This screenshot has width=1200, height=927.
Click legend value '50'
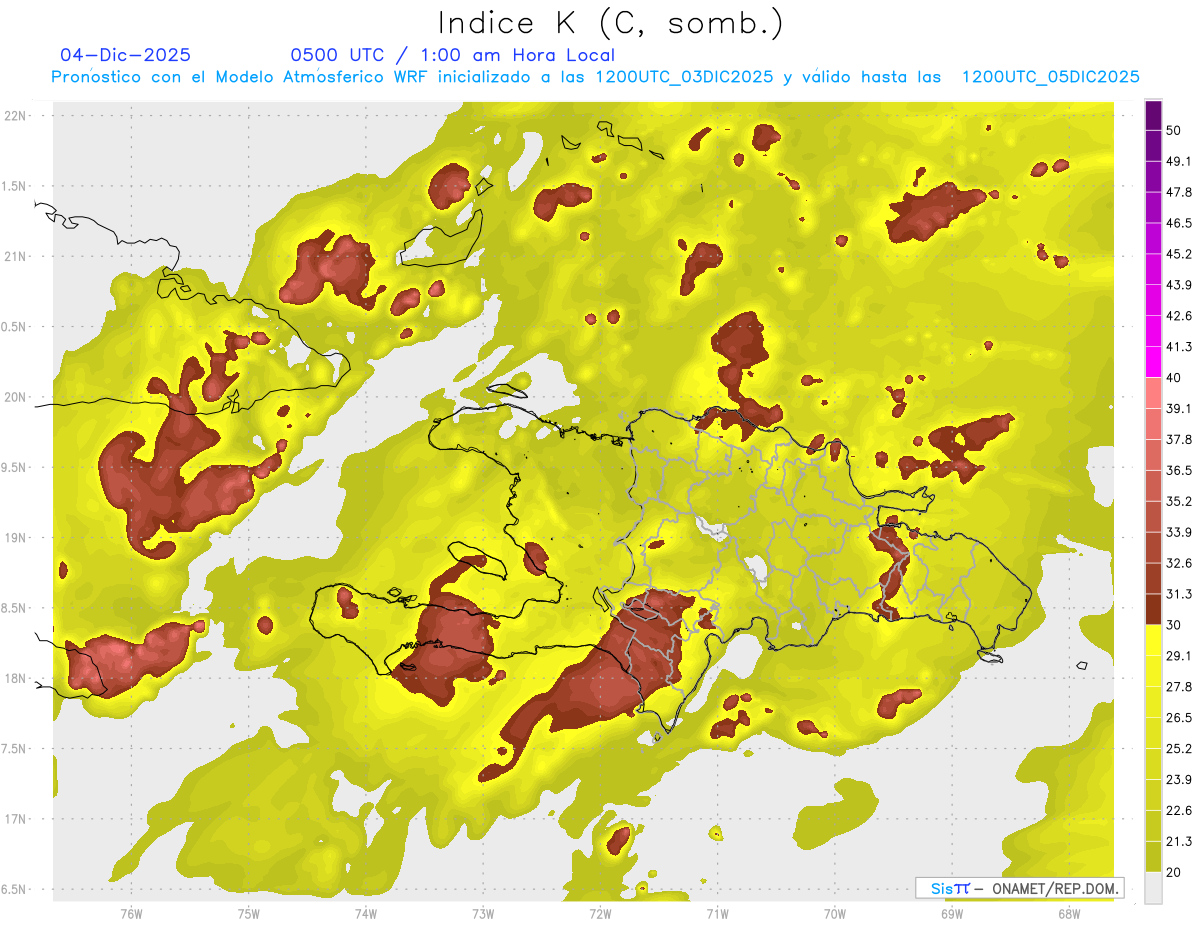pyautogui.click(x=1173, y=130)
